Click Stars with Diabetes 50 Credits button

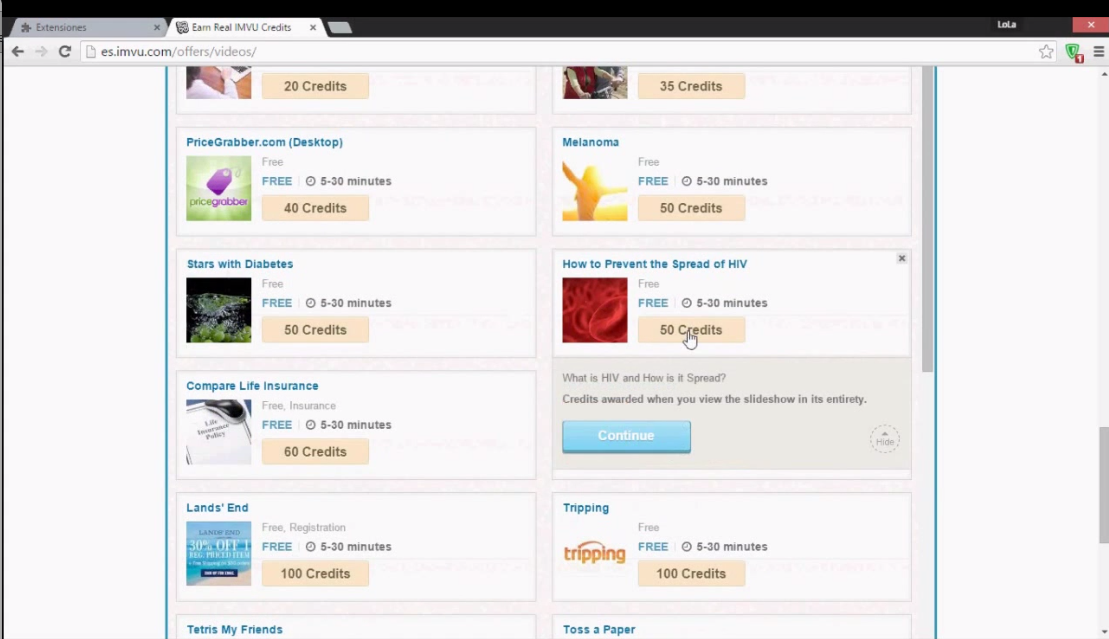(x=315, y=330)
